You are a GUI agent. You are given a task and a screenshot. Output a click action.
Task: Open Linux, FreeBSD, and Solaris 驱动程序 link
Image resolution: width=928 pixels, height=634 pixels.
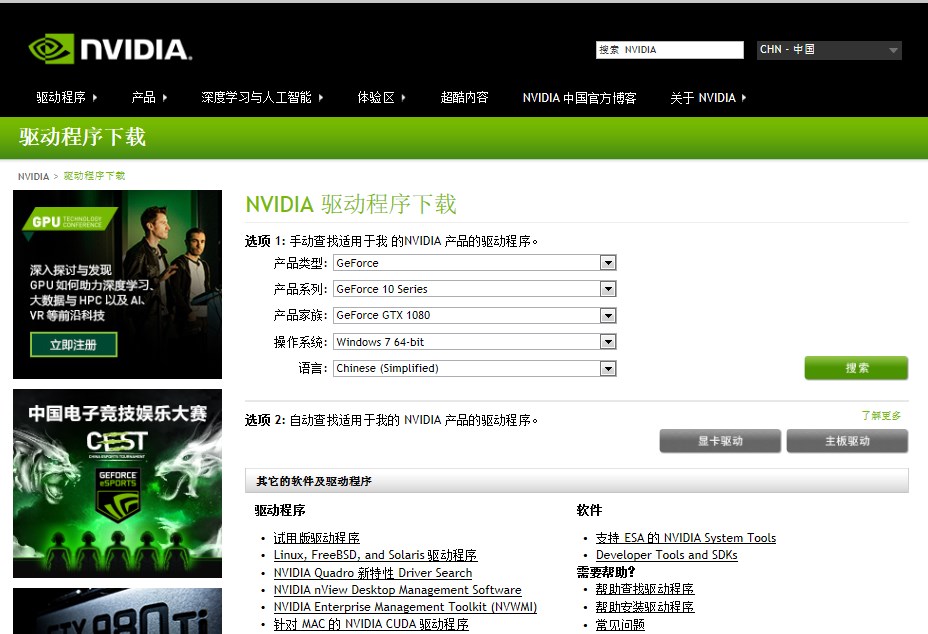375,555
